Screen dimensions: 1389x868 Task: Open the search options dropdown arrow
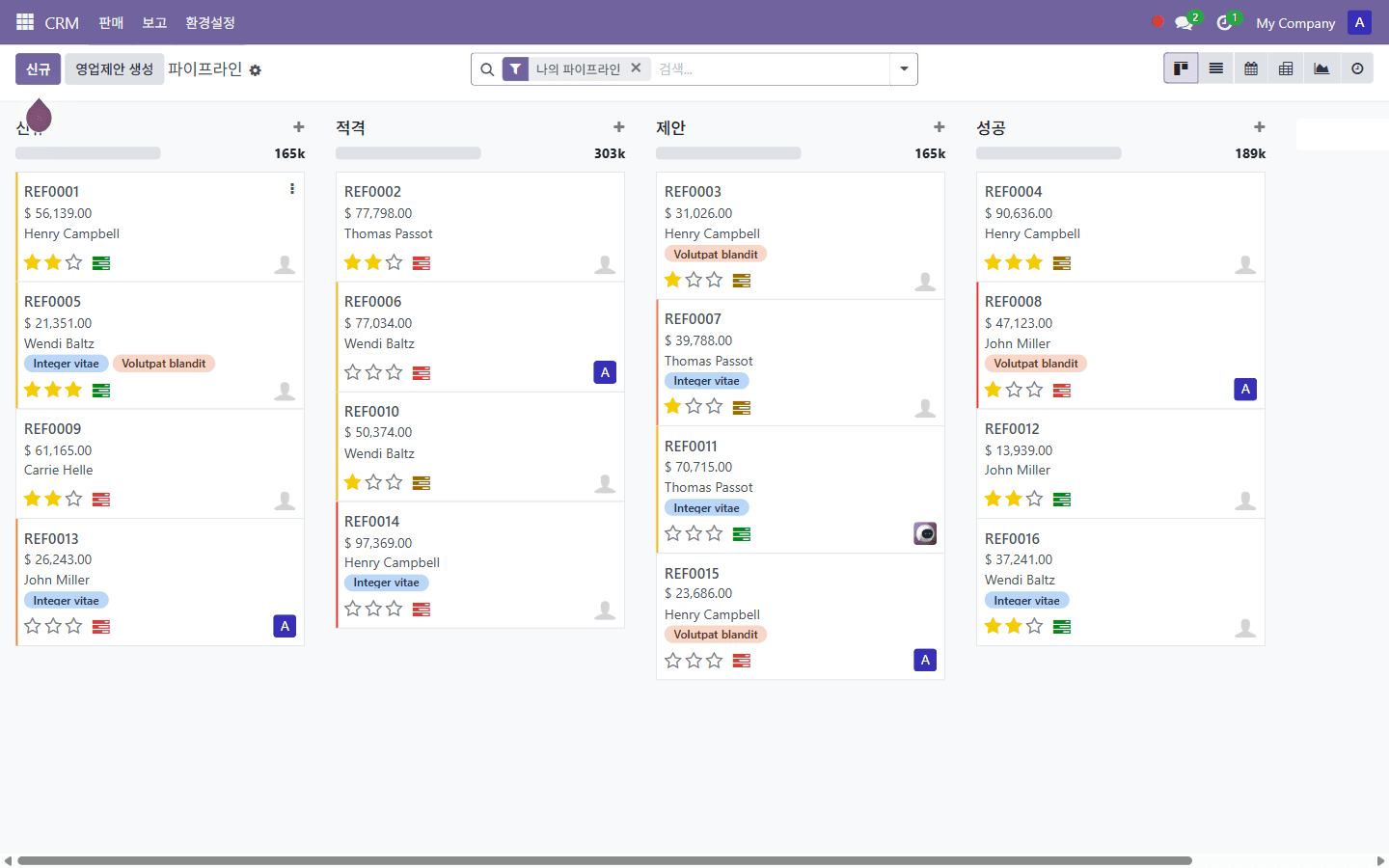coord(903,68)
